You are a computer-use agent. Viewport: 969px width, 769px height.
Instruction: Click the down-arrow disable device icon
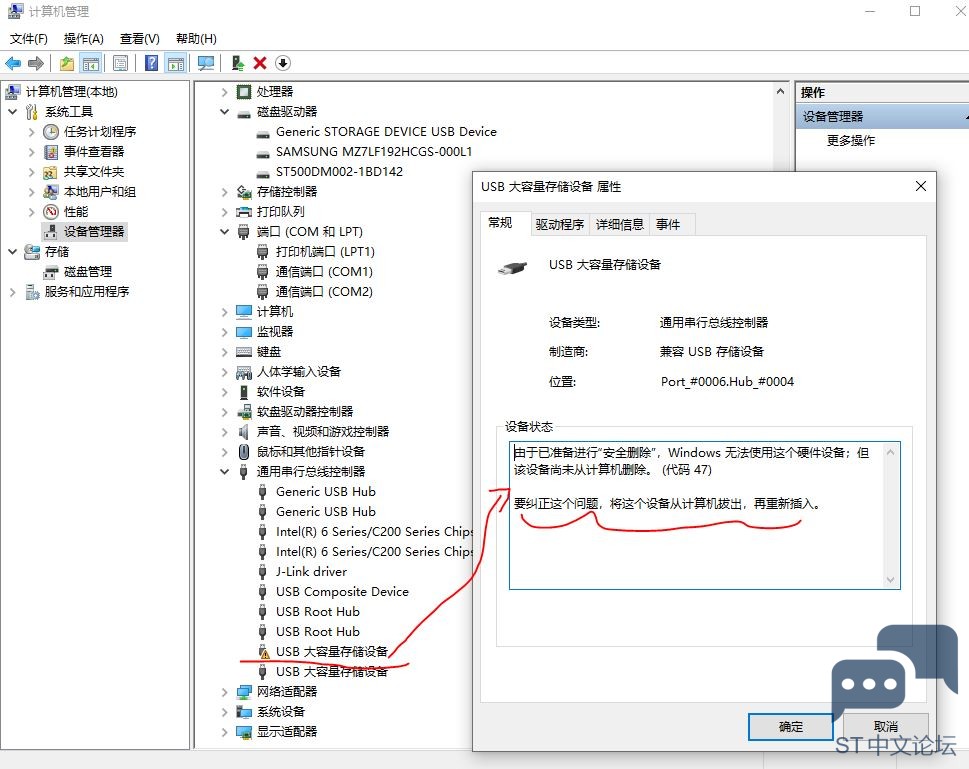pos(283,63)
